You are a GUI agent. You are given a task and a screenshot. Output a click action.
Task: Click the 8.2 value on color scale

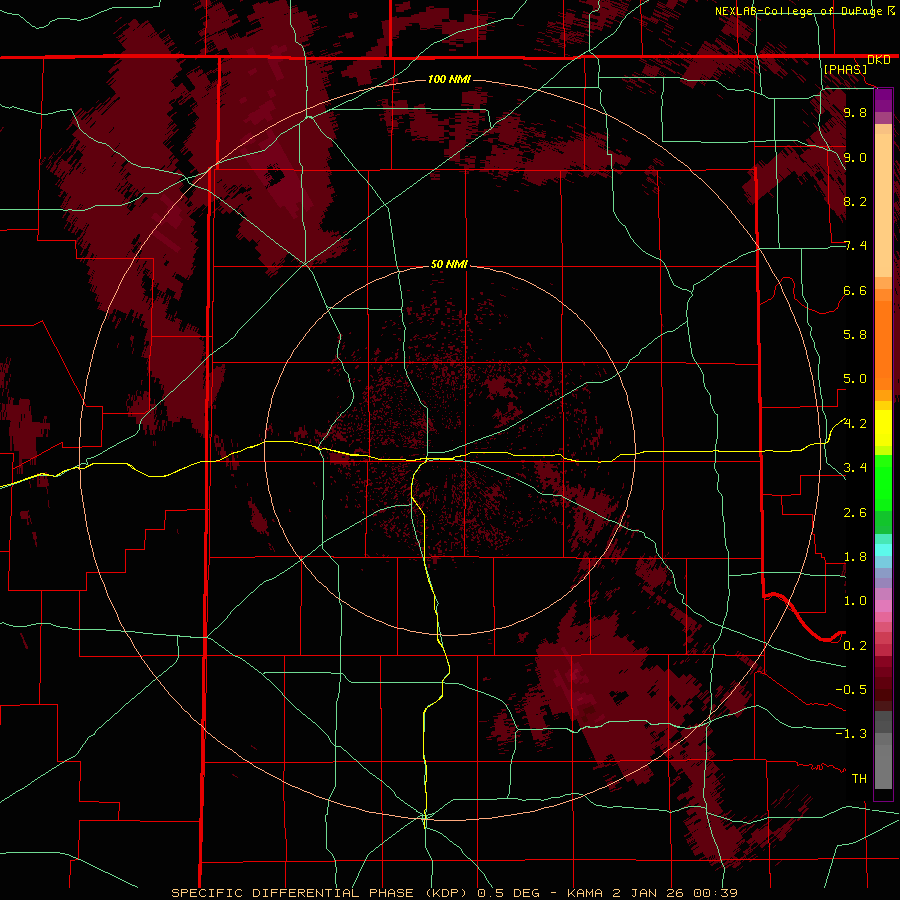[855, 201]
